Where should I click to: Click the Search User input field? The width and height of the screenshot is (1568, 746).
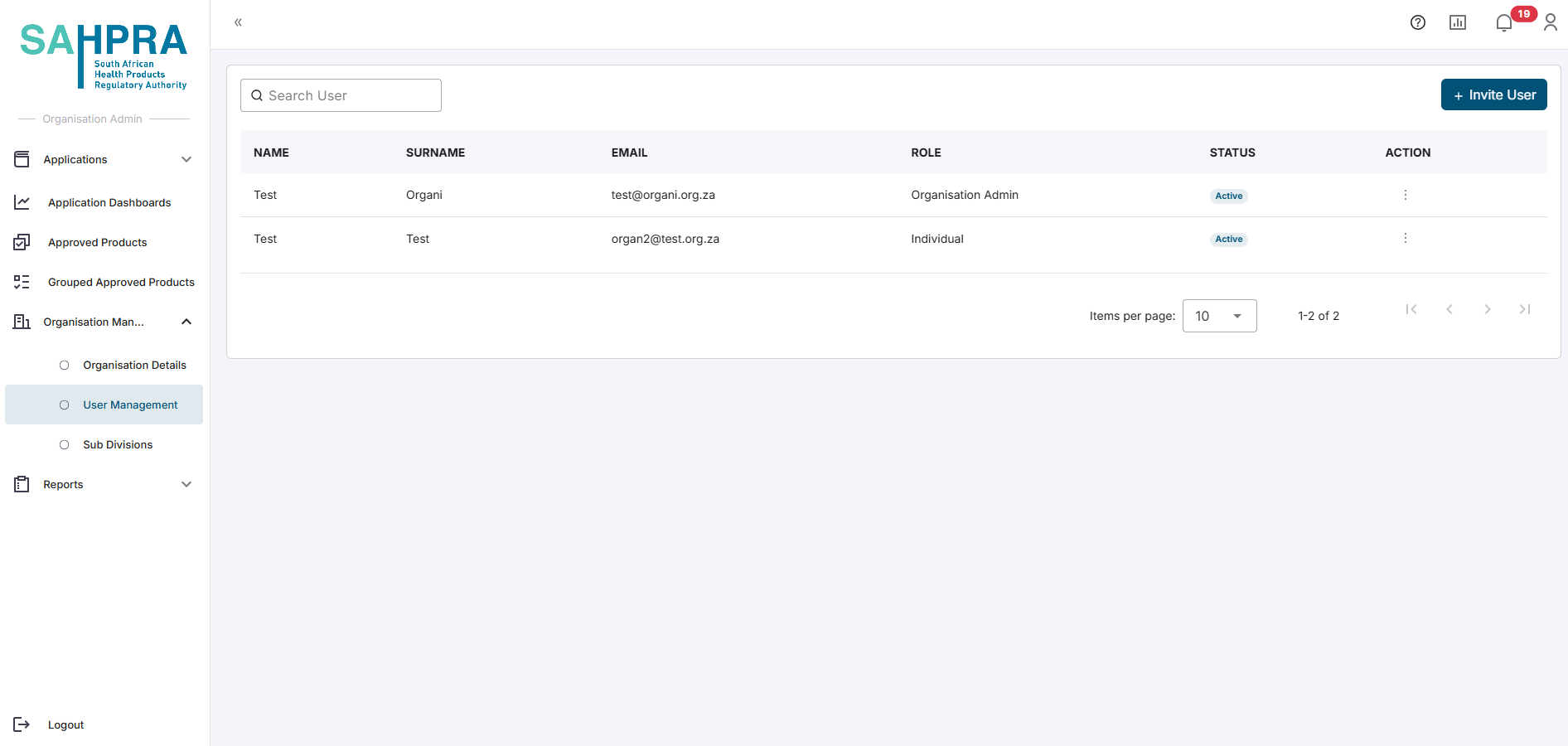click(x=341, y=95)
